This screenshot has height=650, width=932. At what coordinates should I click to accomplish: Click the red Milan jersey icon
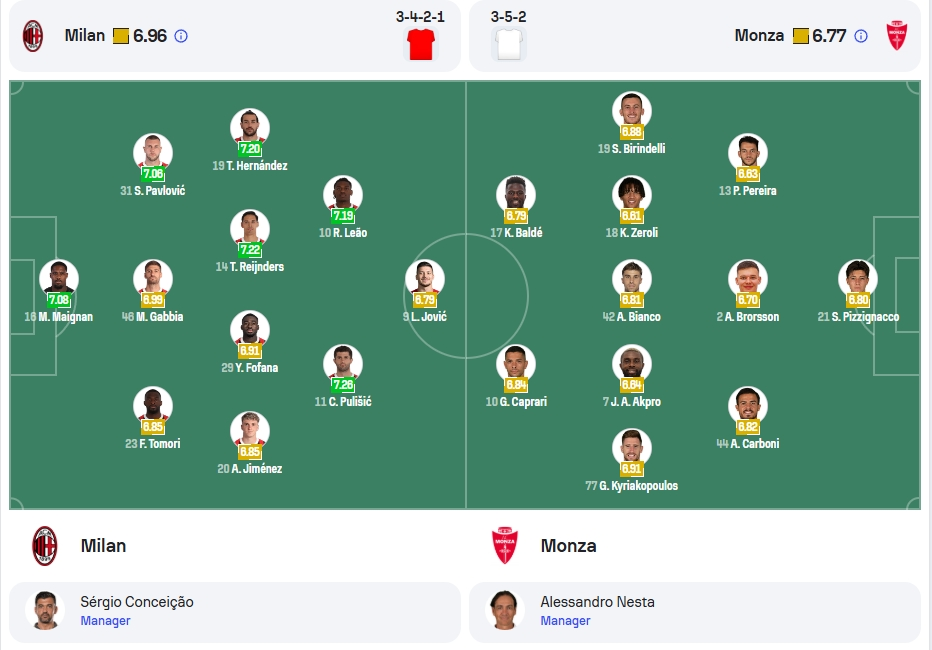[x=421, y=44]
